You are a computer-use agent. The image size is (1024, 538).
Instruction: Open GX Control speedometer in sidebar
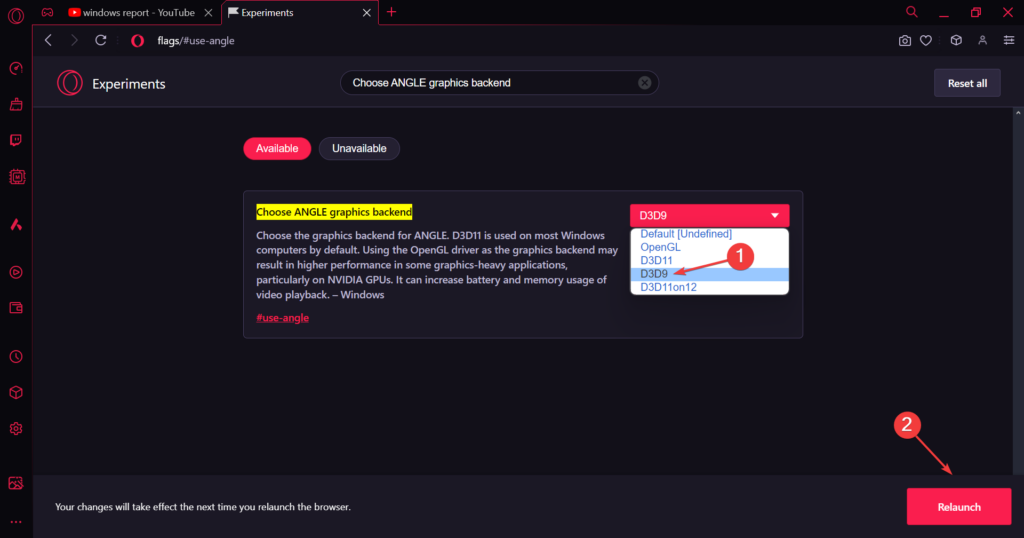click(16, 68)
